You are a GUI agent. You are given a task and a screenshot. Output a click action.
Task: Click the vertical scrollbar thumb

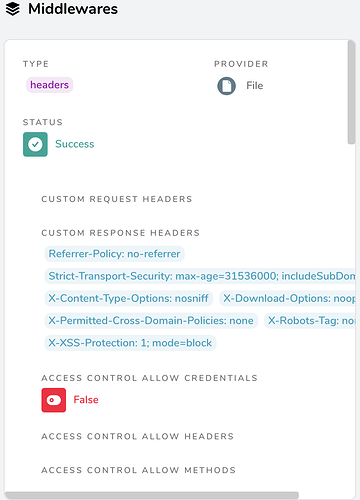351,92
